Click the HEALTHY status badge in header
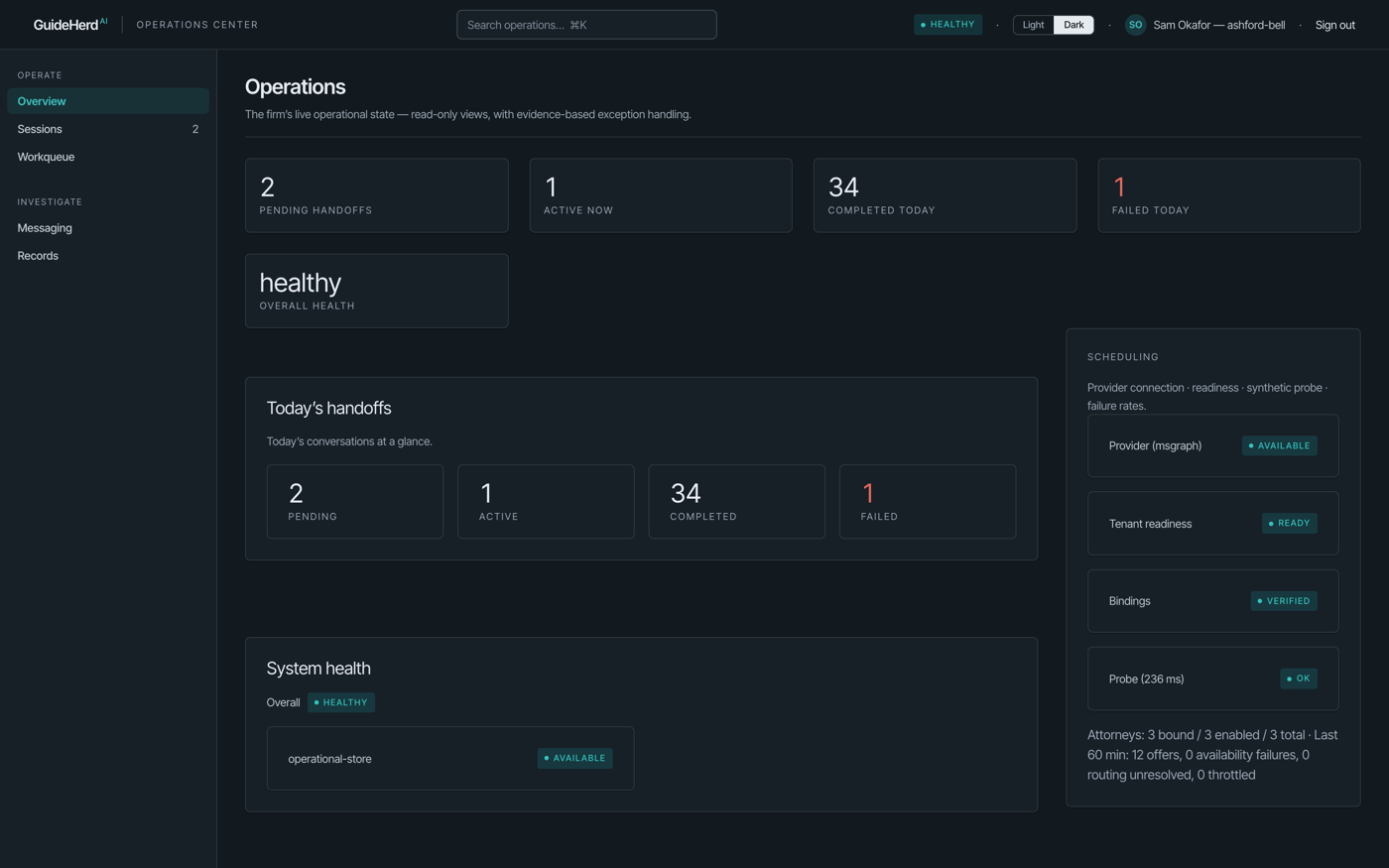 [947, 25]
